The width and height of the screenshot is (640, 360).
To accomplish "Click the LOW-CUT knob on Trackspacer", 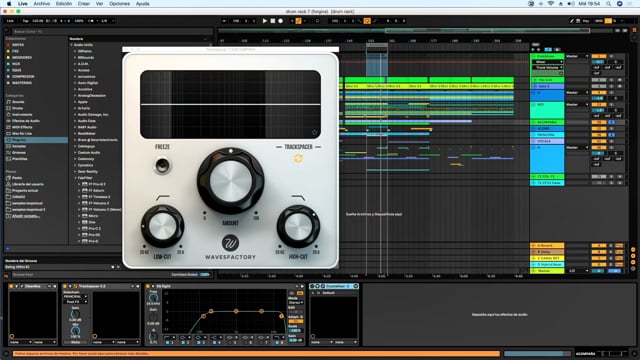I will 162,227.
